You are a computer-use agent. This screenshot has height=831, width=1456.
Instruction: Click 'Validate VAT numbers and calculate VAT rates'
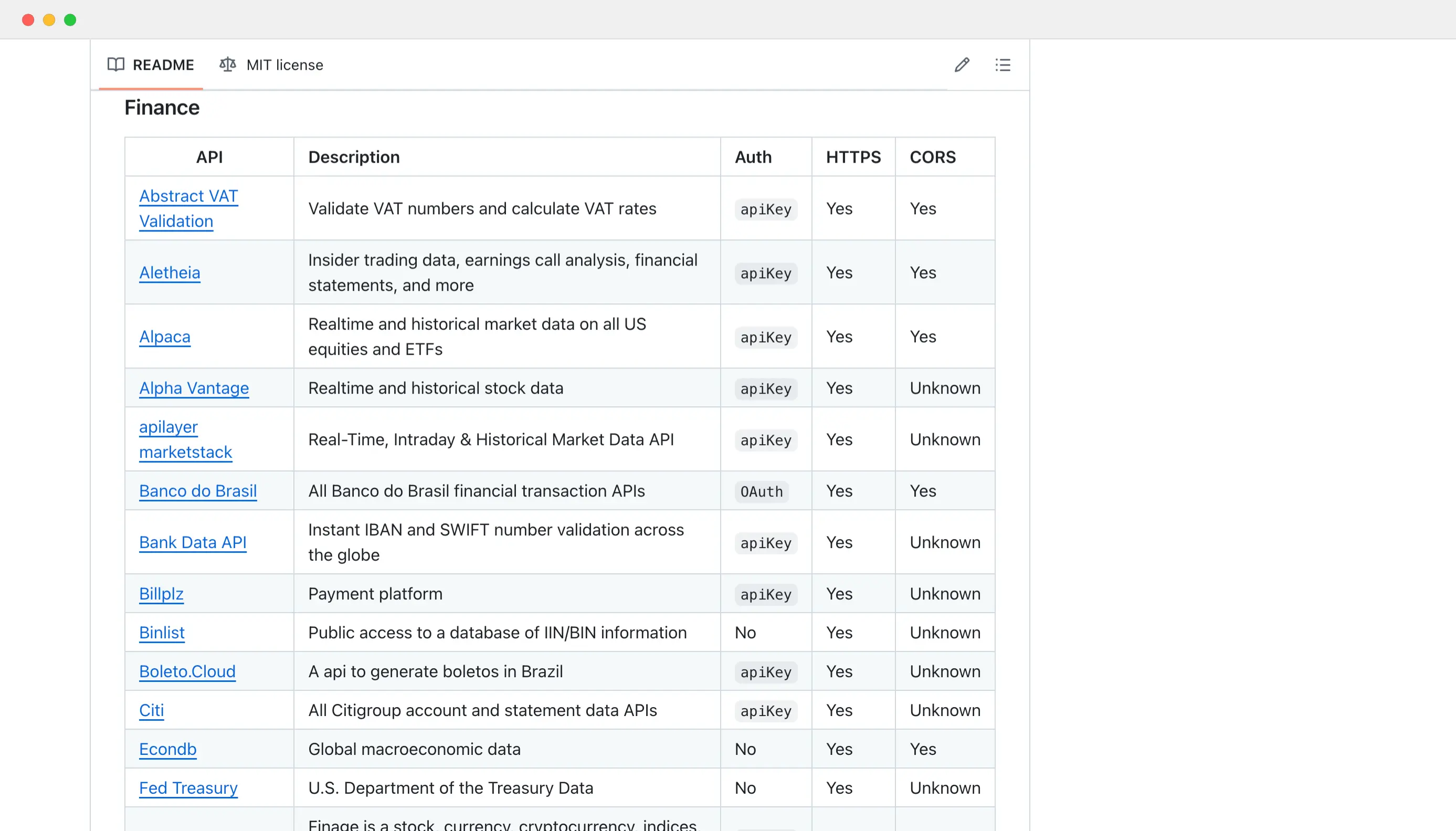click(482, 208)
